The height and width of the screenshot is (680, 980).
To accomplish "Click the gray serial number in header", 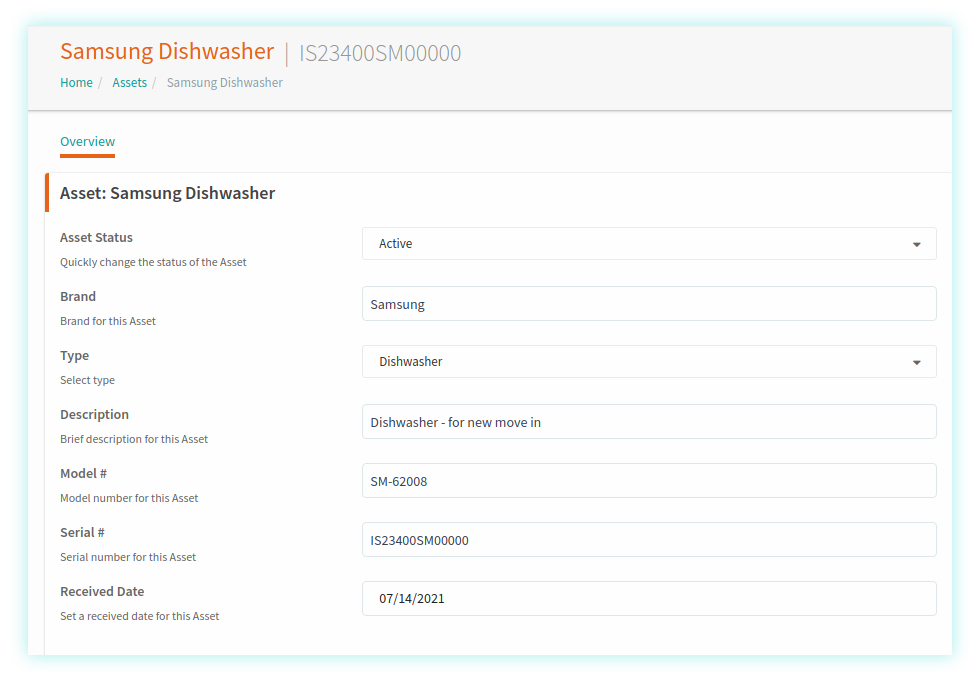I will coord(380,54).
